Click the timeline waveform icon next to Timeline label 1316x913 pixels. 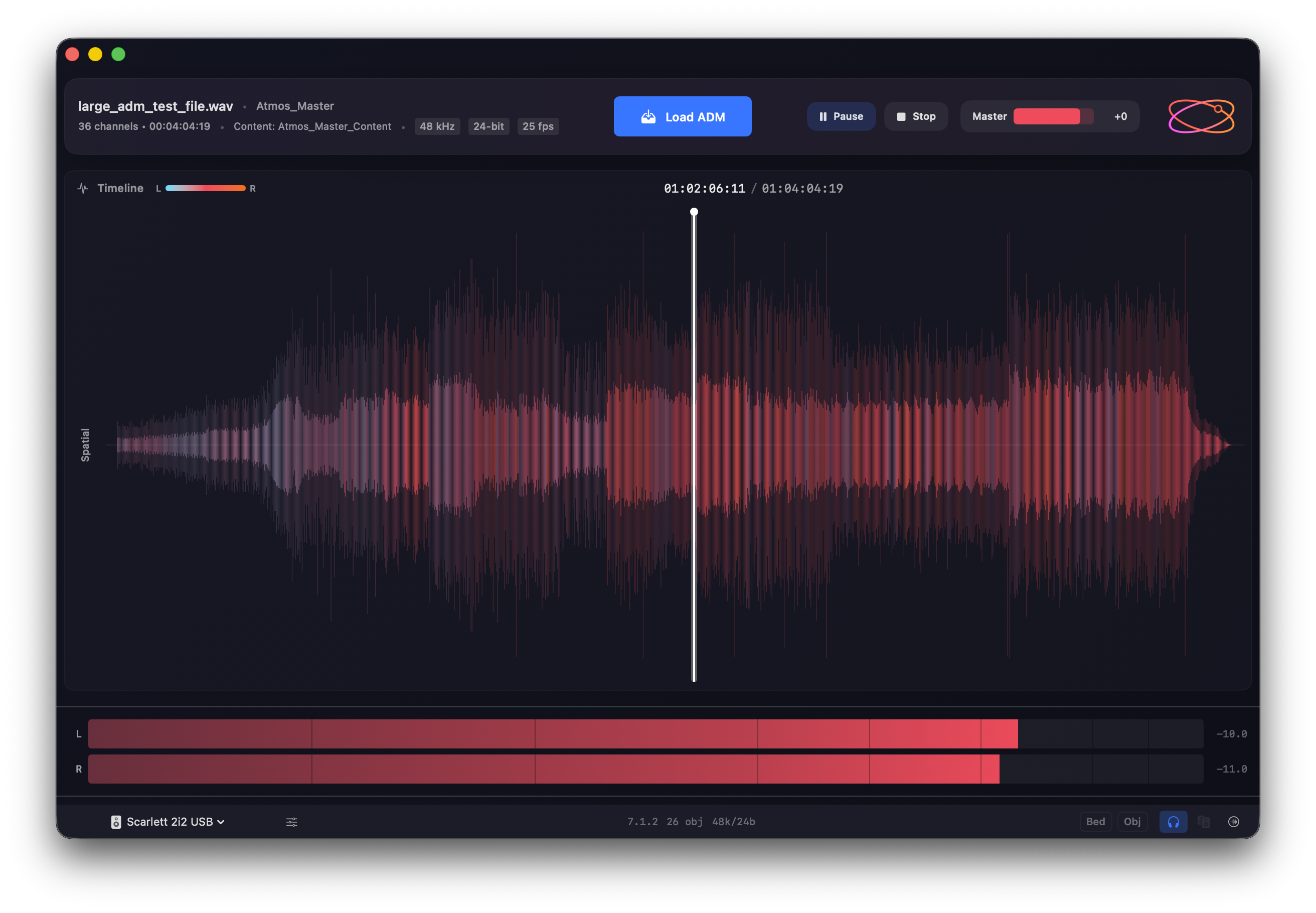click(83, 188)
